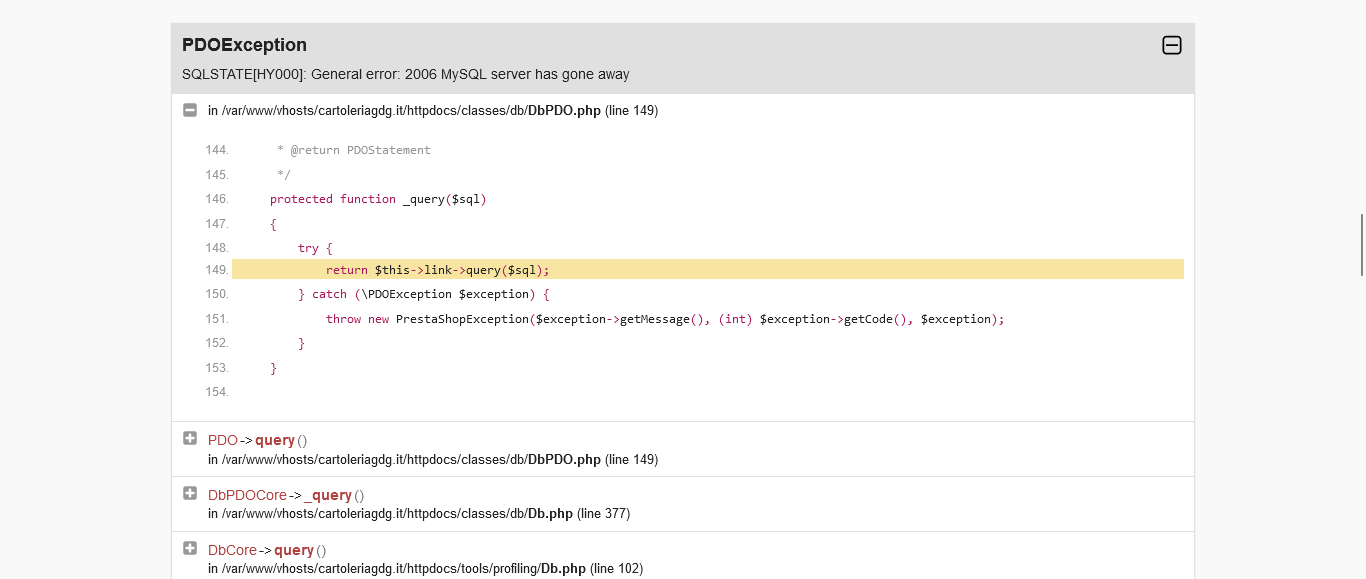This screenshot has height=579, width=1366.
Task: Click the red query method name under PDO
Action: 274,440
